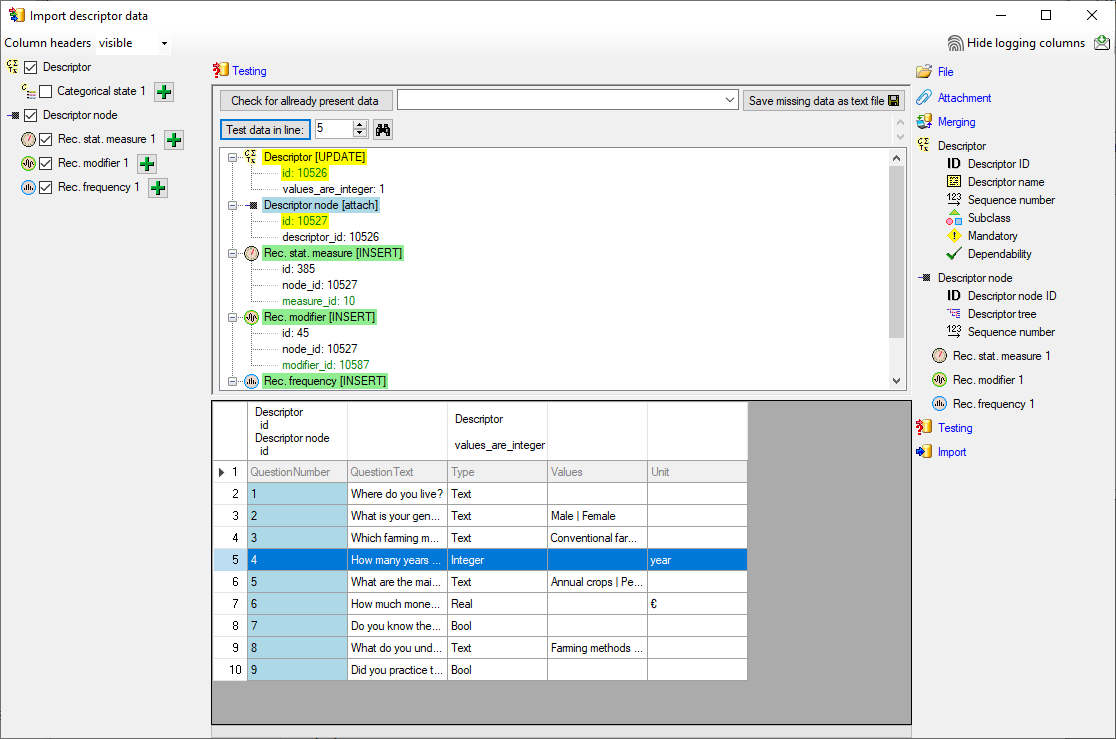Click the Merging icon in right panel
The image size is (1116, 739).
click(924, 122)
